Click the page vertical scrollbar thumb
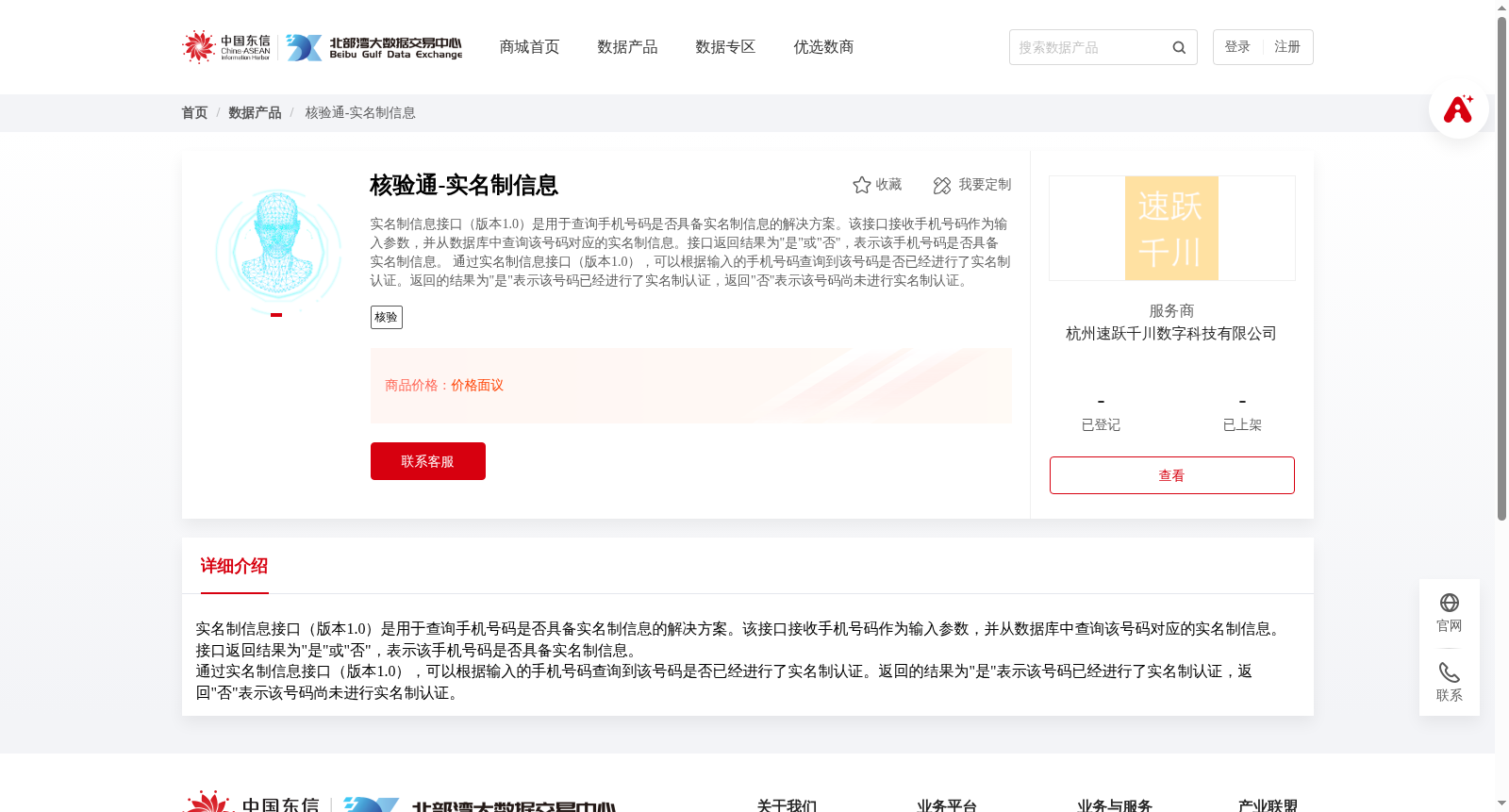 coord(1501,269)
